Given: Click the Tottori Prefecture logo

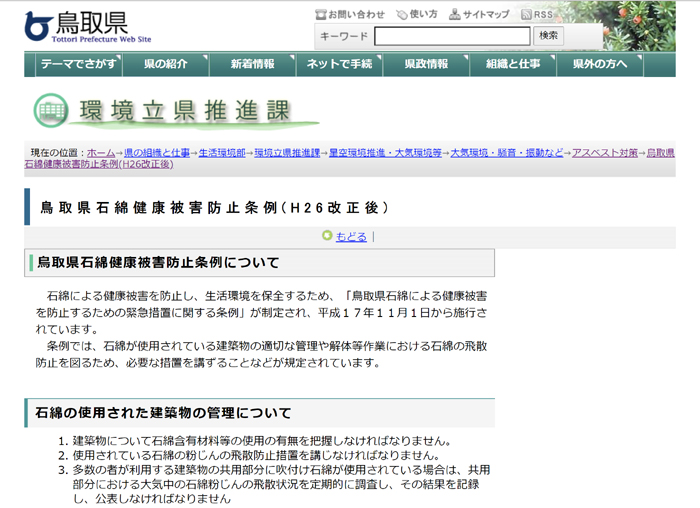Looking at the screenshot, I should [88, 25].
